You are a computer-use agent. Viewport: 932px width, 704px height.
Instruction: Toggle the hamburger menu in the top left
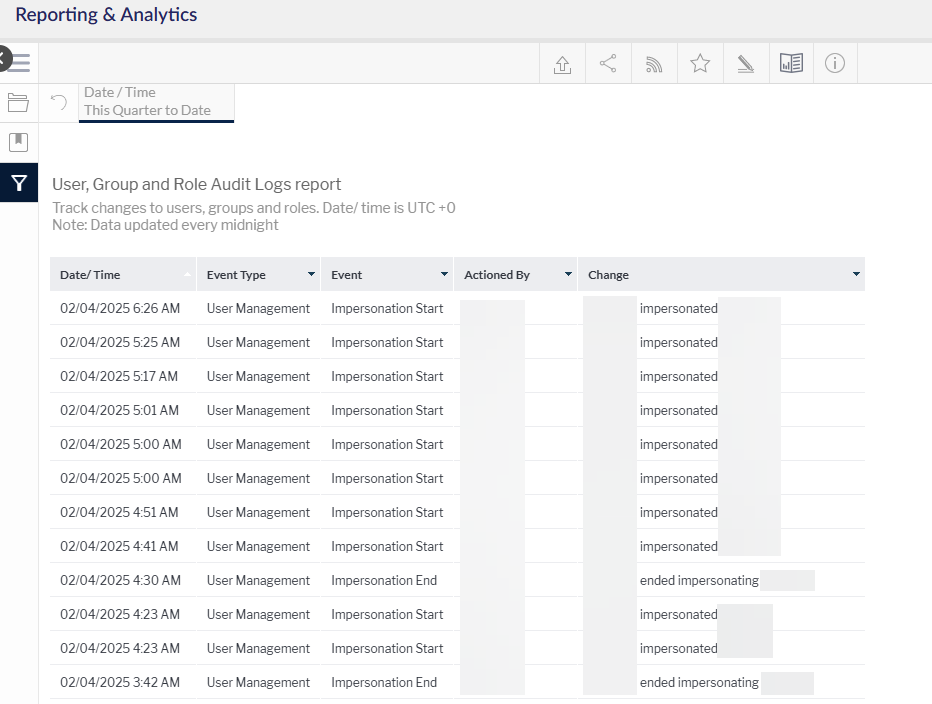(20, 63)
